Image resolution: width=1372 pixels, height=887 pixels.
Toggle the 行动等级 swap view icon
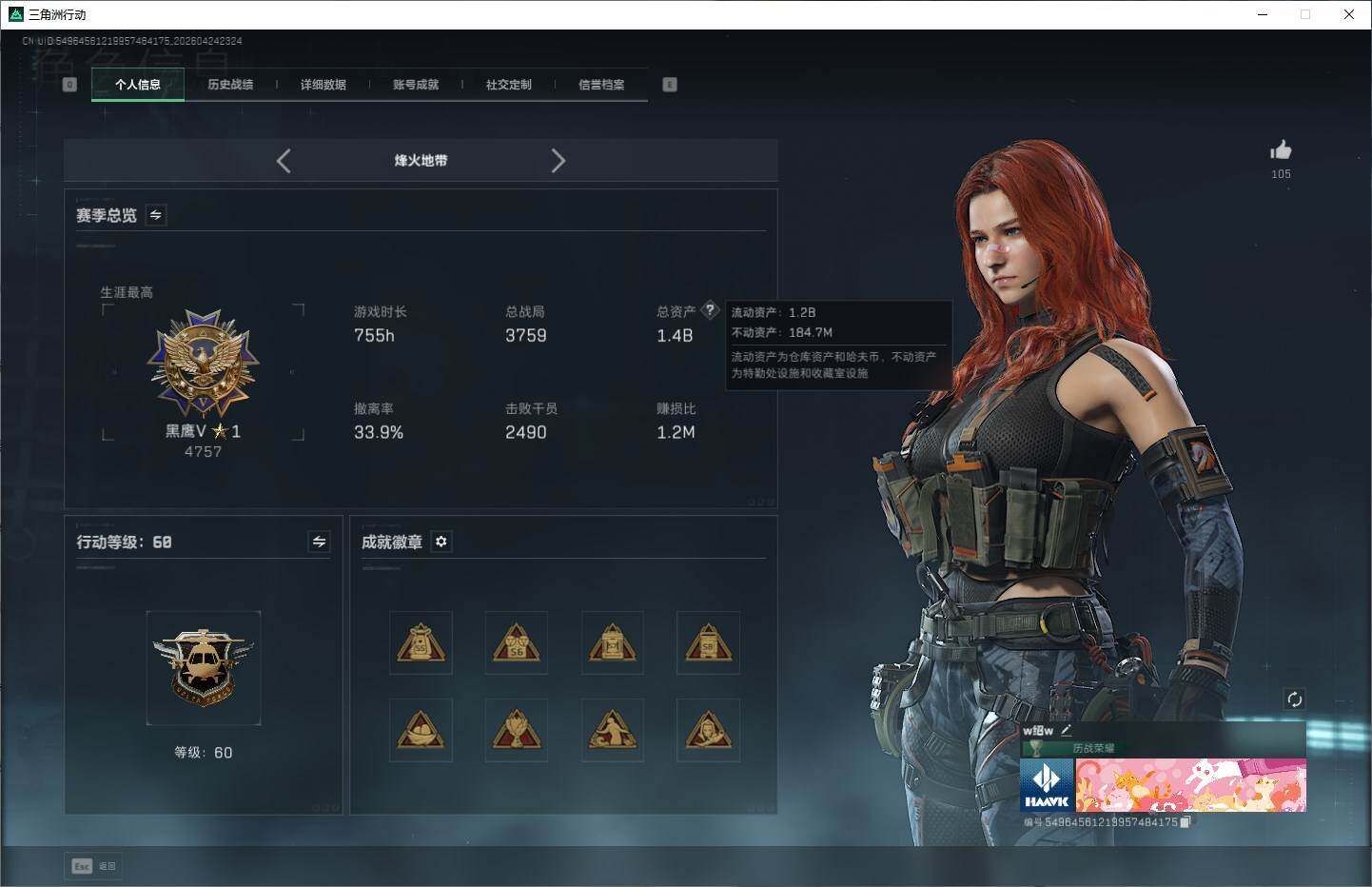[320, 542]
